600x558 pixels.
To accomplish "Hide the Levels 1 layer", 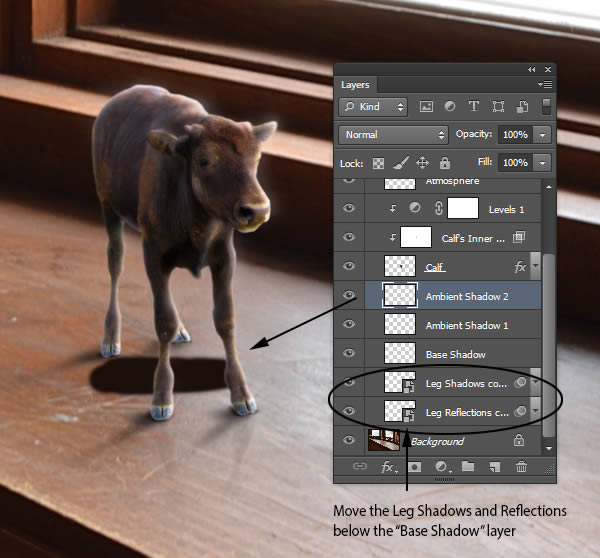I will click(349, 208).
